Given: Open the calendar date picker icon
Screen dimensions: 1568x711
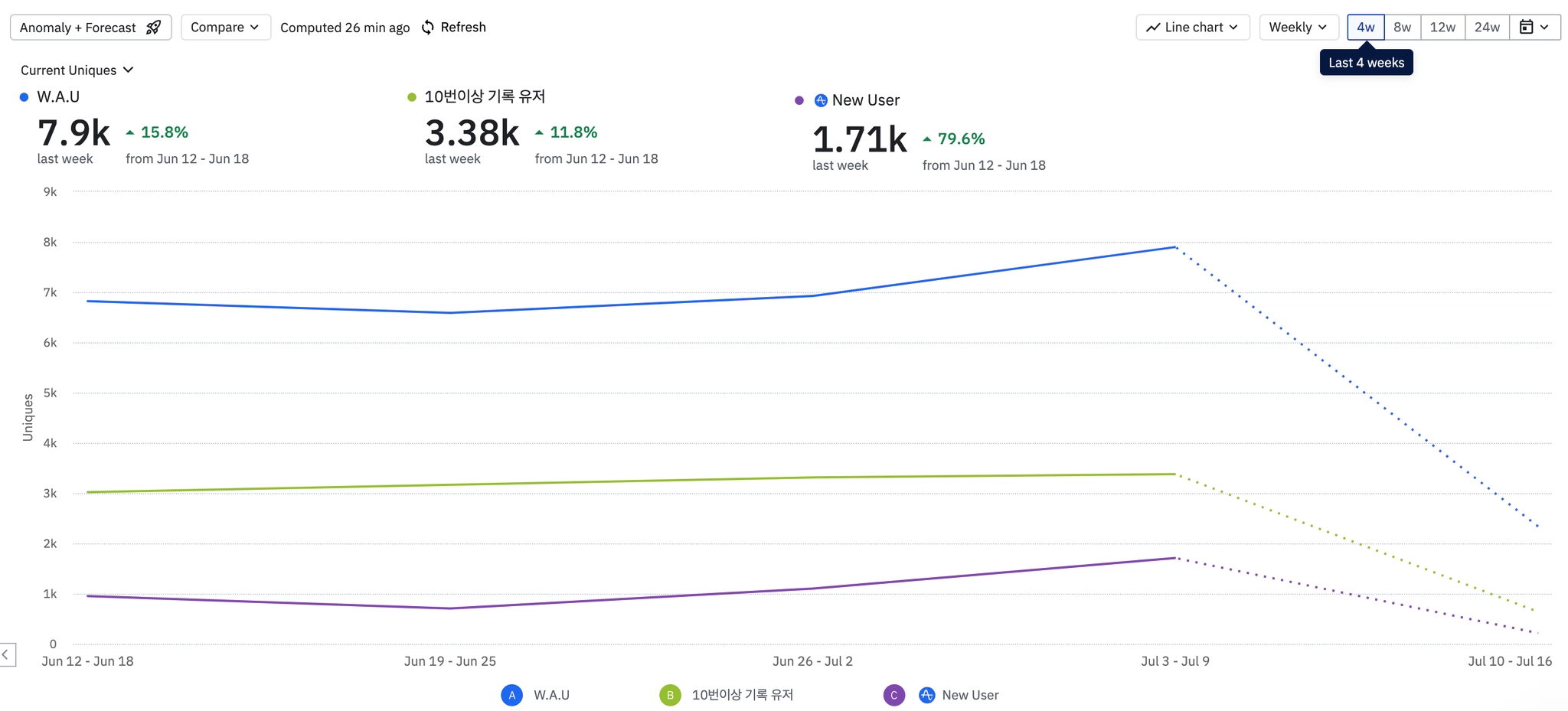Looking at the screenshot, I should [1526, 27].
